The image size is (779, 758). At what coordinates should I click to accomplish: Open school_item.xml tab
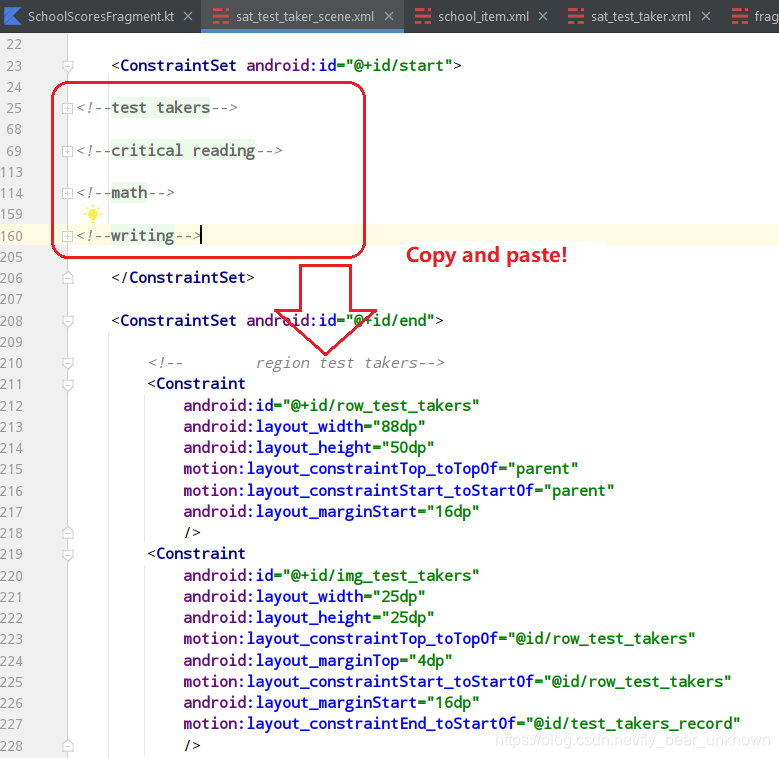[x=483, y=16]
